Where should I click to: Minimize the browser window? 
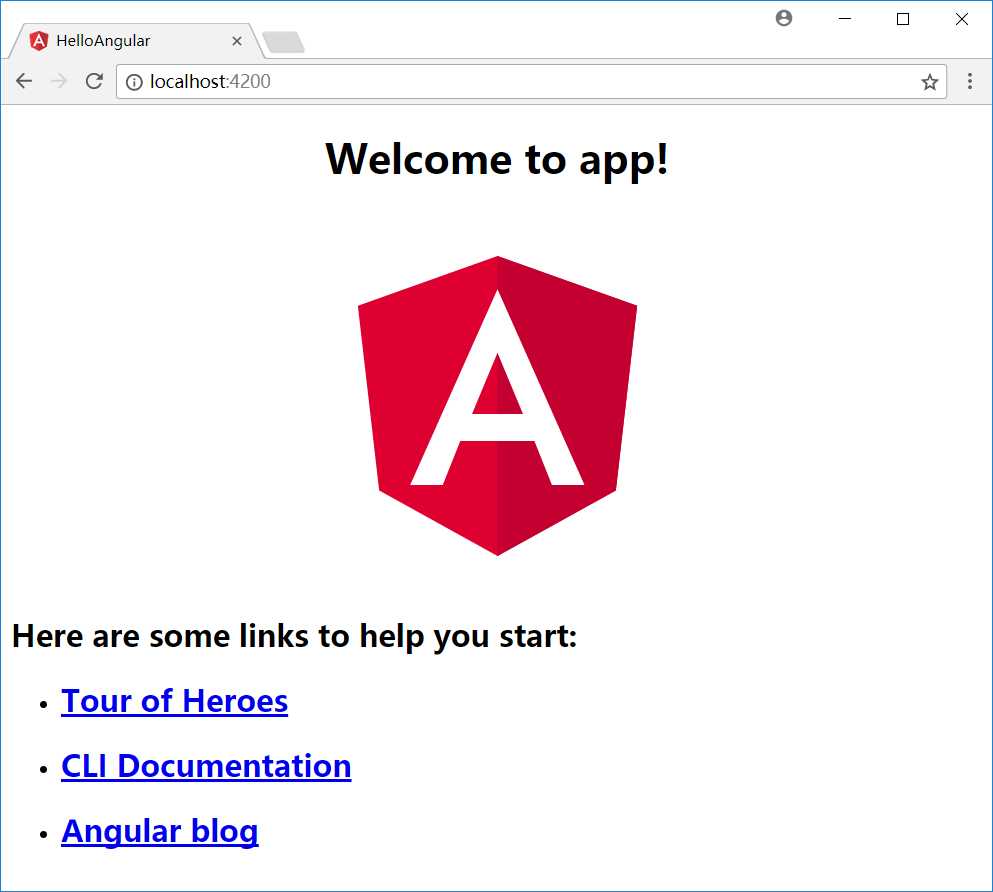844,19
